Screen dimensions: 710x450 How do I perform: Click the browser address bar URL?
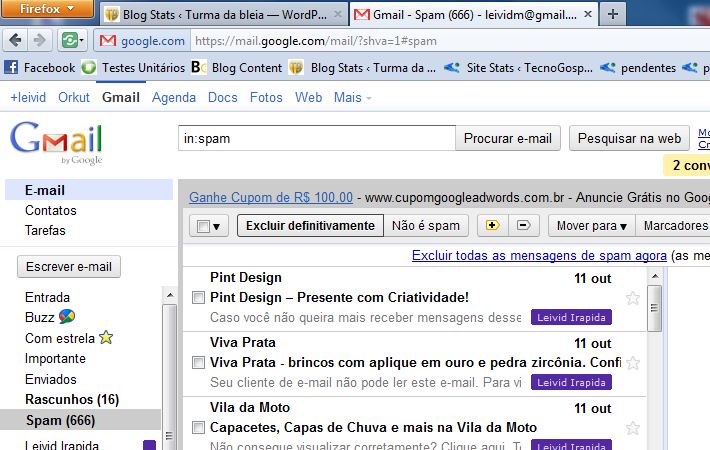316,41
